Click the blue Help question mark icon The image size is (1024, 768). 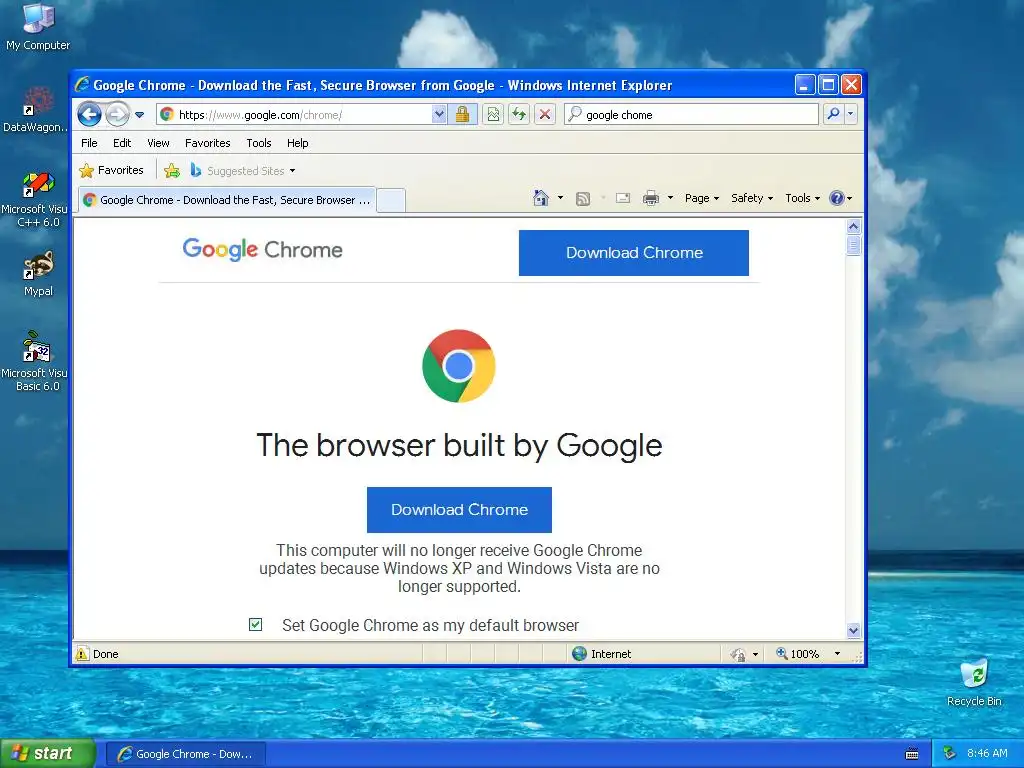tap(837, 198)
